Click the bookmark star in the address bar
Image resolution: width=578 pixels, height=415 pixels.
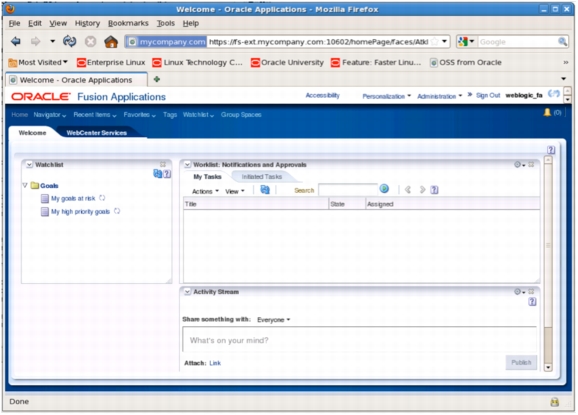tap(435, 42)
